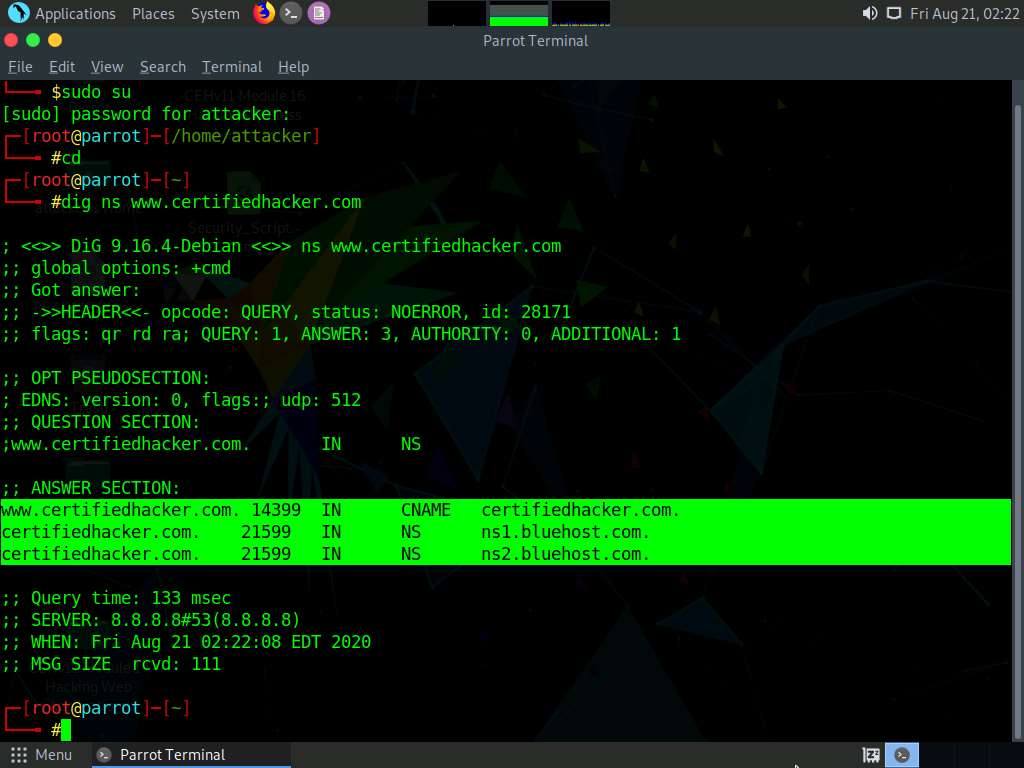Click the '[sudo] password for attacker:' line
1024x768 pixels.
click(x=146, y=114)
